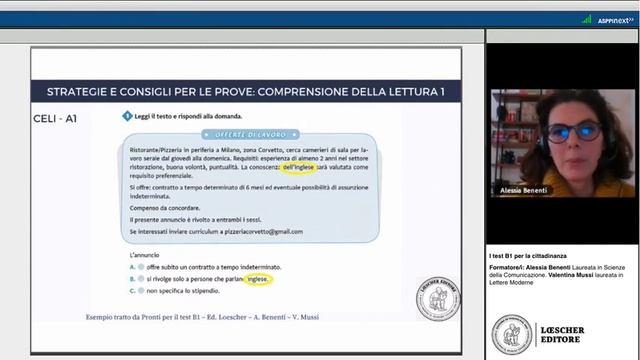Select radio option C about stipendio

141,291
